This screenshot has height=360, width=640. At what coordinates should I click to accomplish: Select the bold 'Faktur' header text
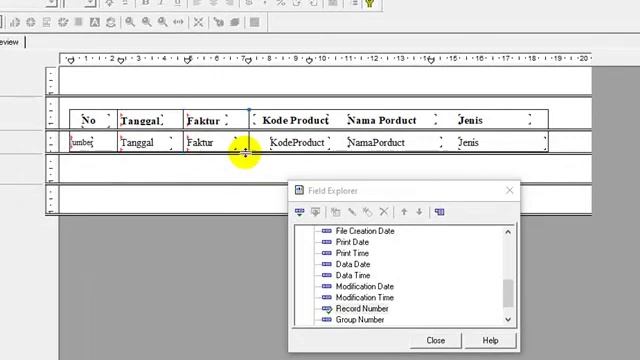pyautogui.click(x=207, y=120)
